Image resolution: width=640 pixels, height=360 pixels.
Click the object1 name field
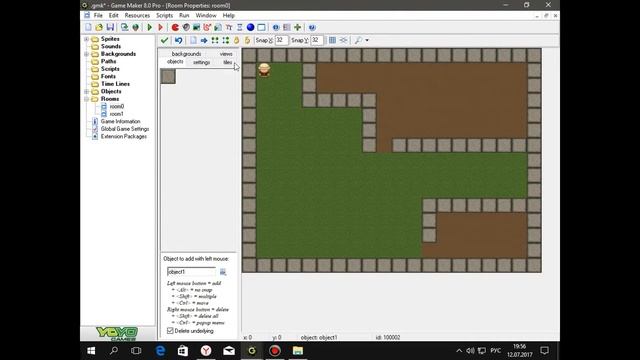point(191,272)
